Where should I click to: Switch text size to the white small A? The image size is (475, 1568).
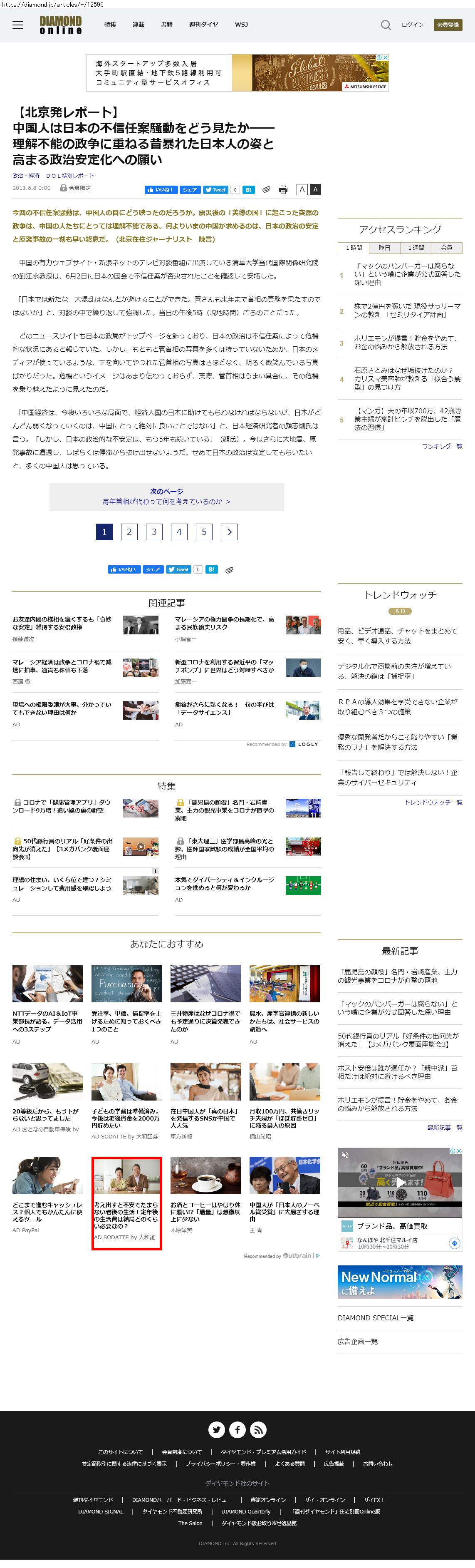pos(302,189)
